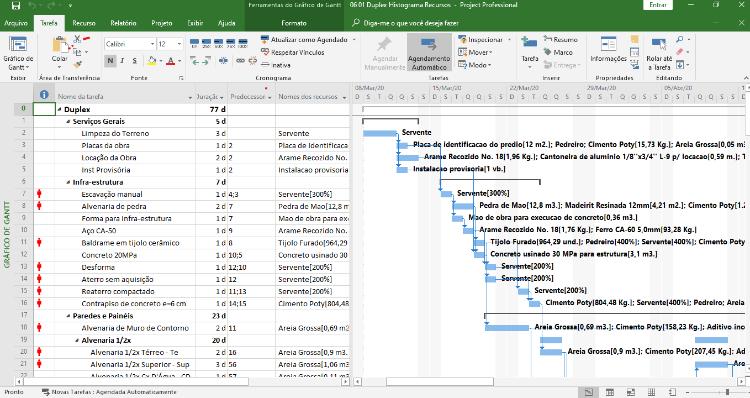750x398 pixels.
Task: Collapse the Paredes e Painéis summary task
Action: click(68, 316)
